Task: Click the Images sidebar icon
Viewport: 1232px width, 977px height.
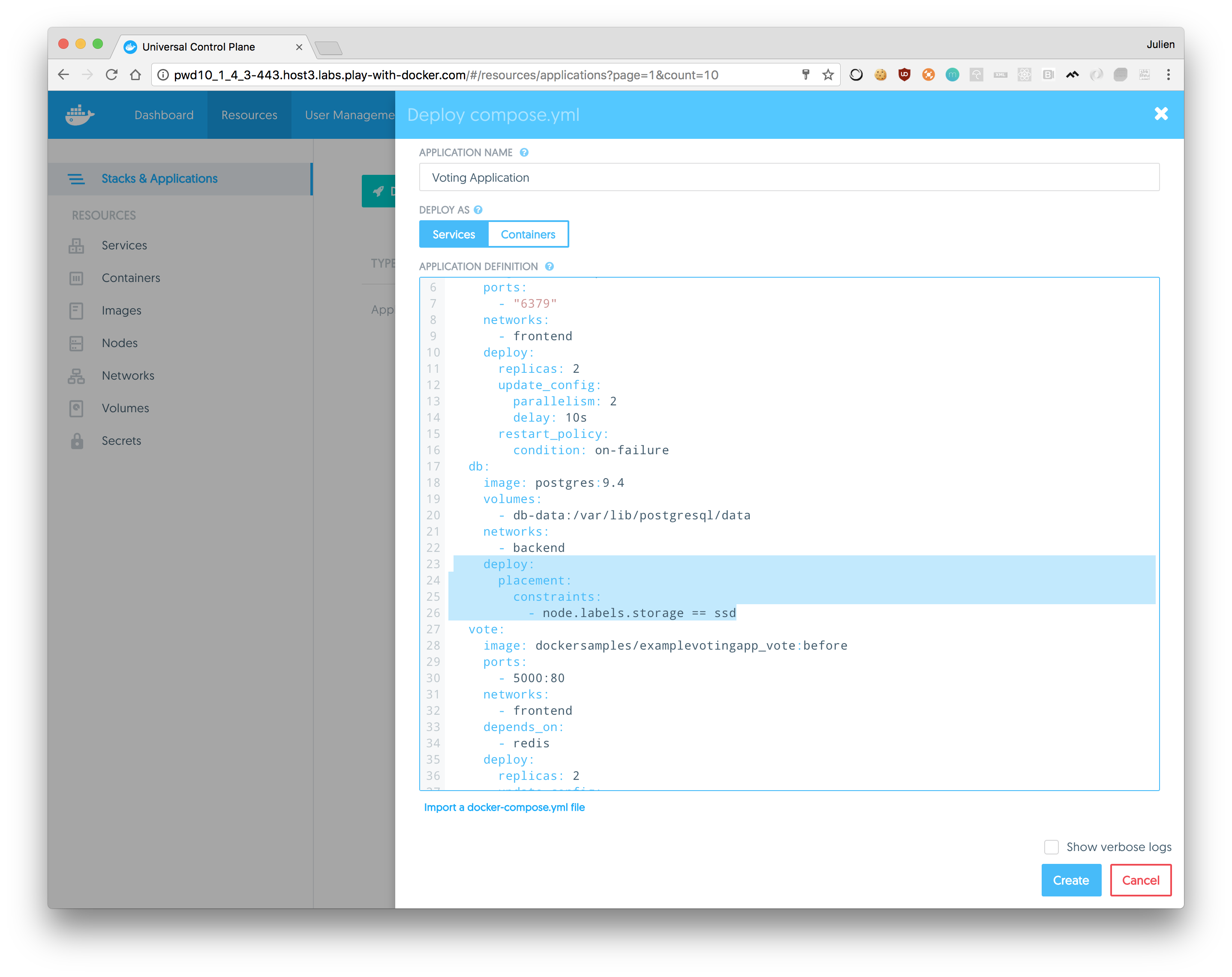Action: pyautogui.click(x=76, y=311)
